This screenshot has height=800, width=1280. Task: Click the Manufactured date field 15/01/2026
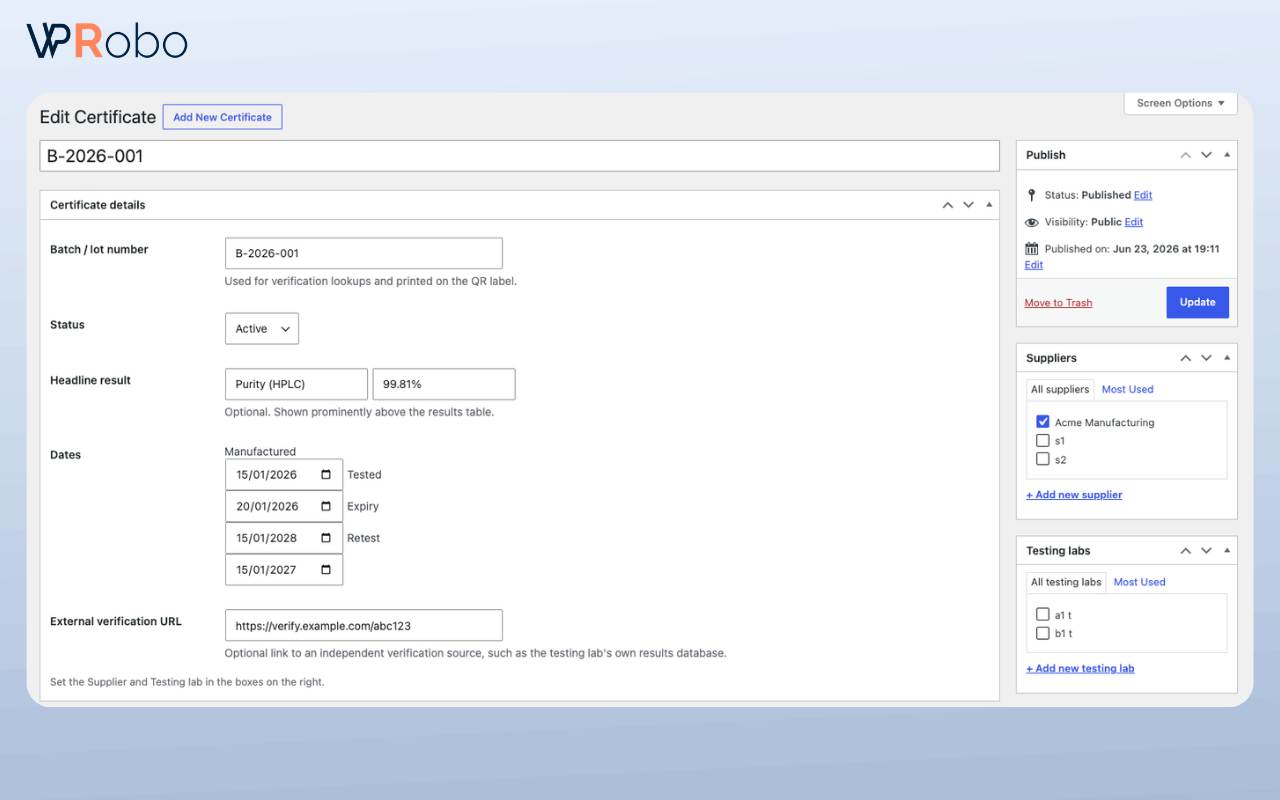coord(284,475)
